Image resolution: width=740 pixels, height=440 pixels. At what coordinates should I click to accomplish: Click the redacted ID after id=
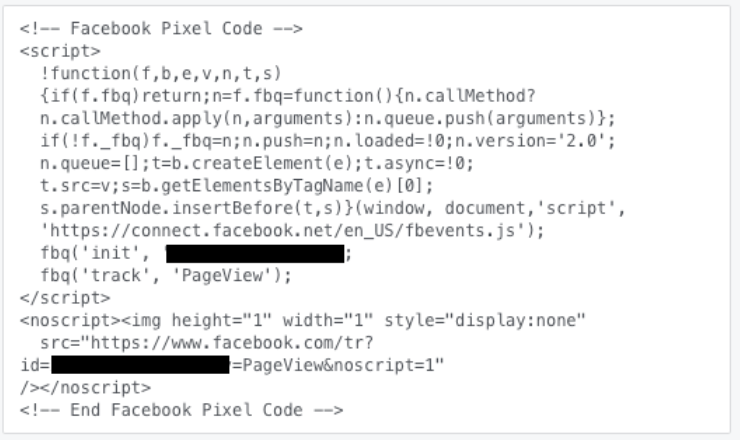[140, 365]
